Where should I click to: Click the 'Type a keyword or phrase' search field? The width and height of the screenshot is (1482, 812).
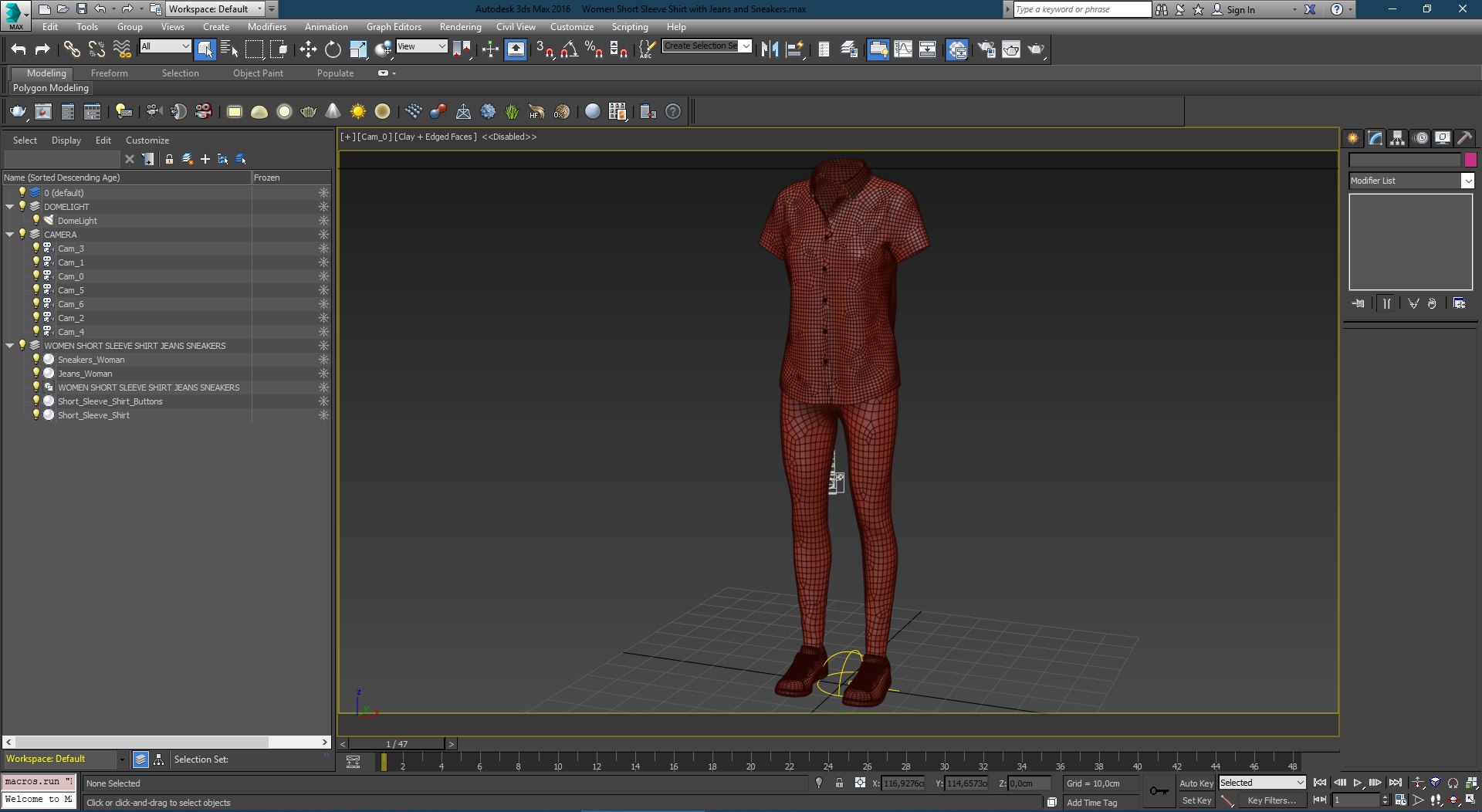point(1082,9)
